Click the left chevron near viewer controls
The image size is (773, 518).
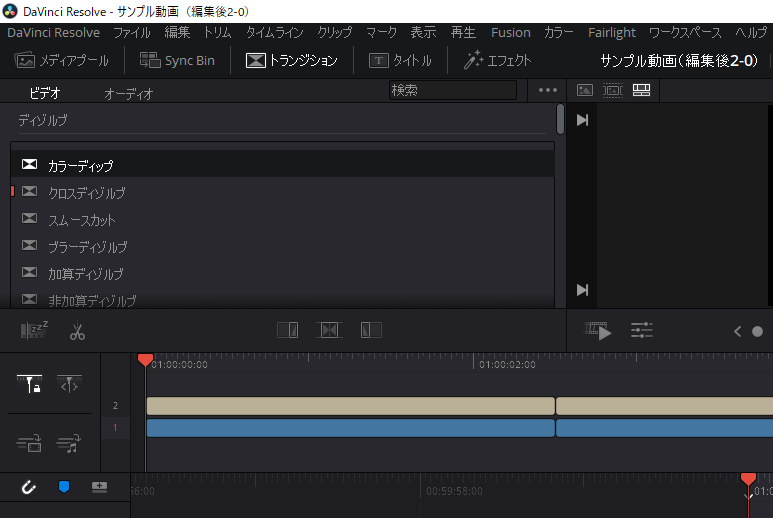click(x=738, y=332)
